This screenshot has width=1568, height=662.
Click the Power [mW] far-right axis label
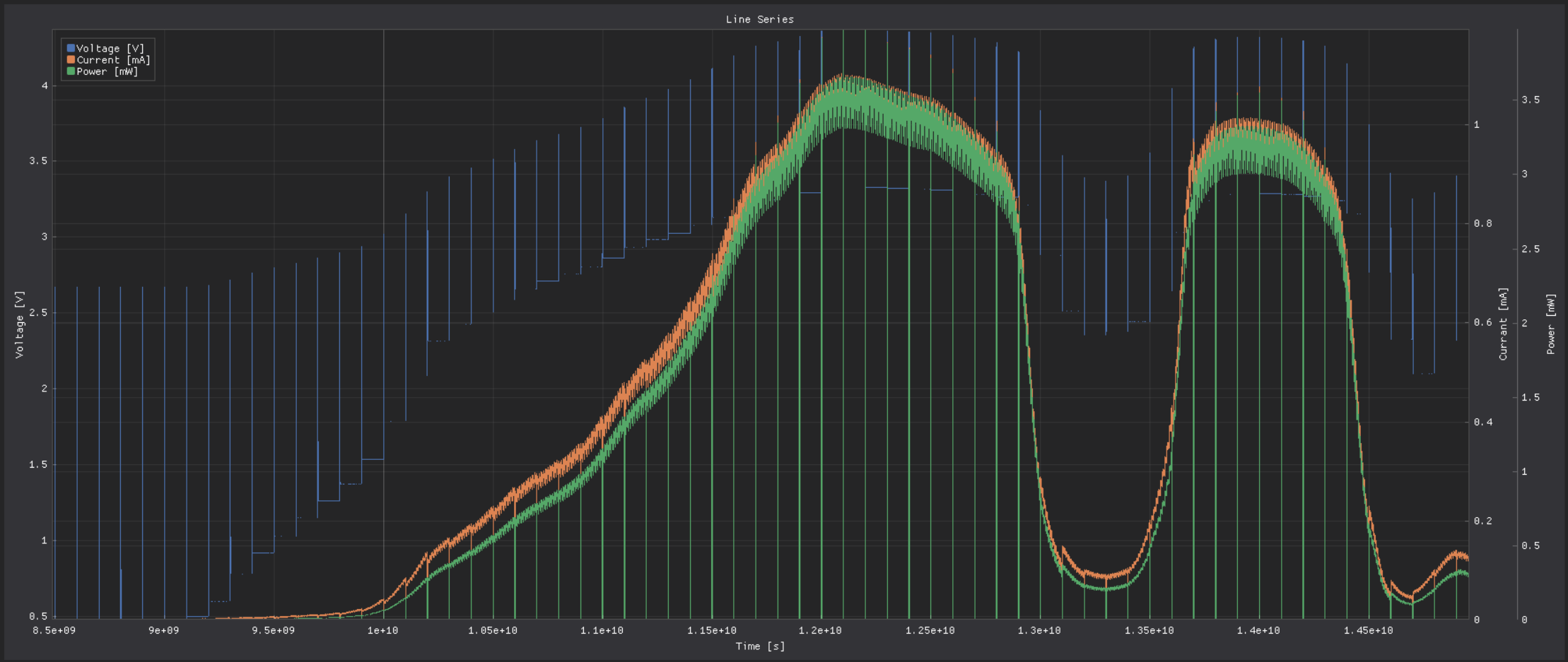pyautogui.click(x=1551, y=324)
